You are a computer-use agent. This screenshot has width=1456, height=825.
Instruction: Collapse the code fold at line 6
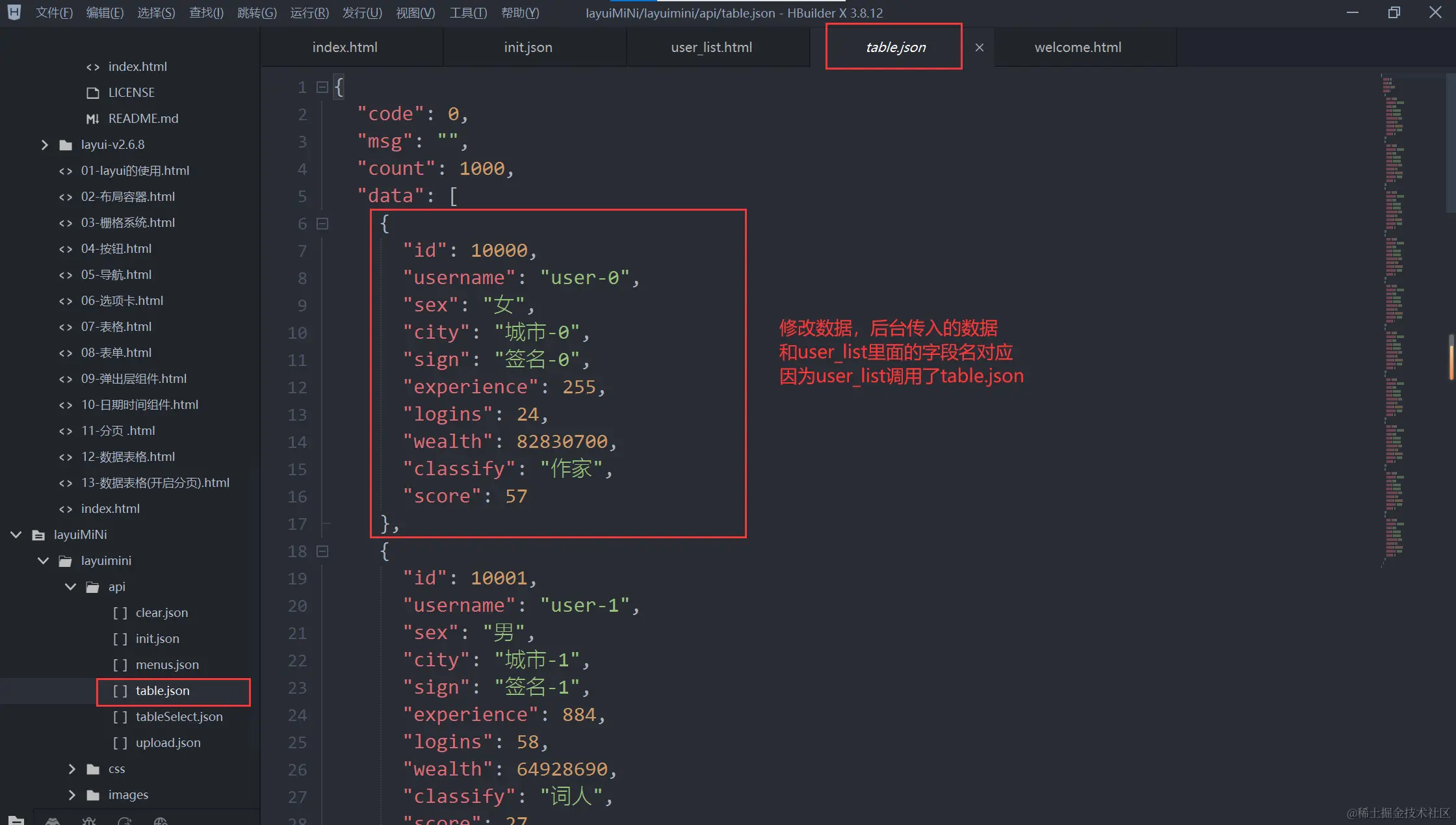[x=322, y=224]
